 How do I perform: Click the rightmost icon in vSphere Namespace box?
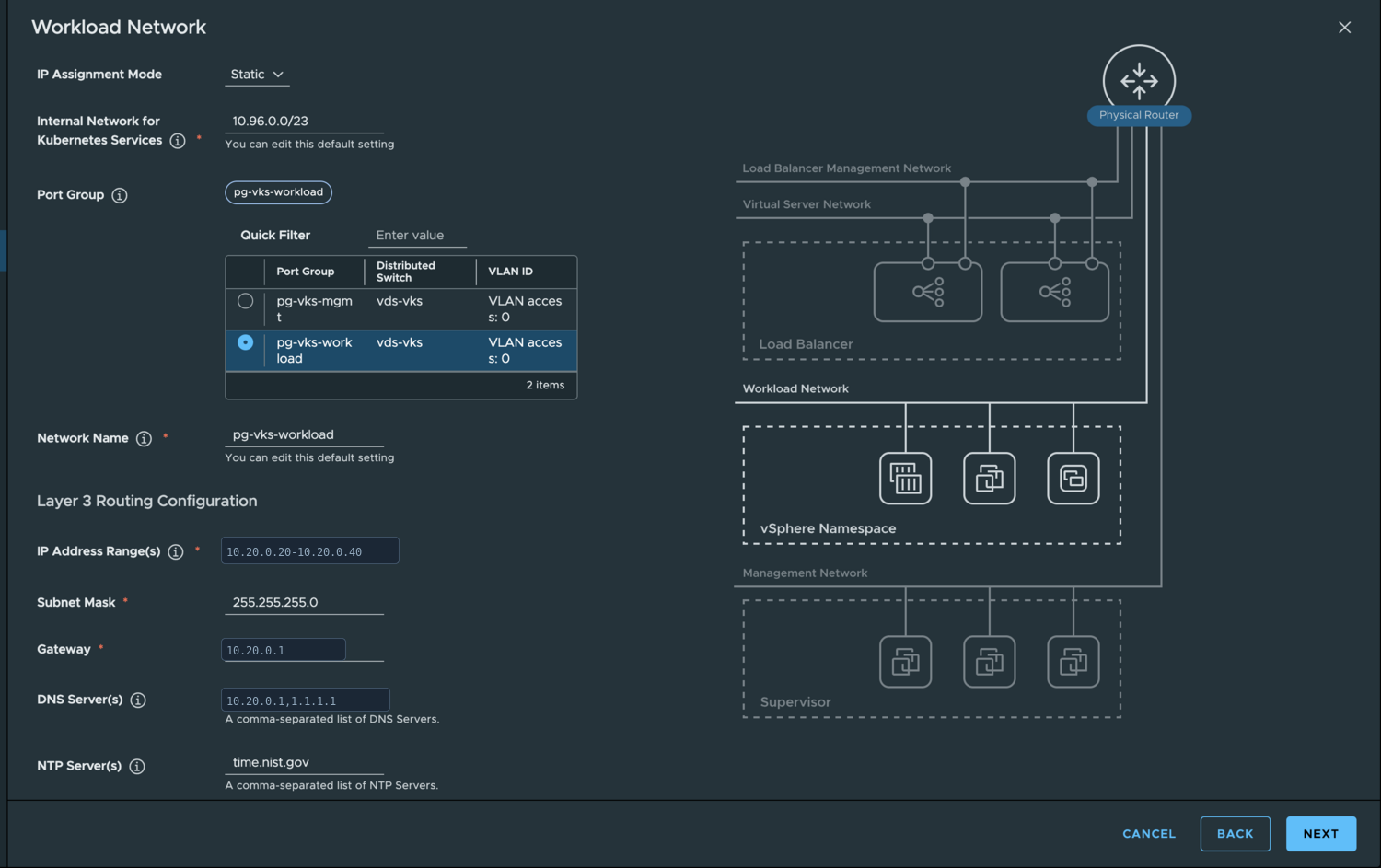click(x=1073, y=479)
